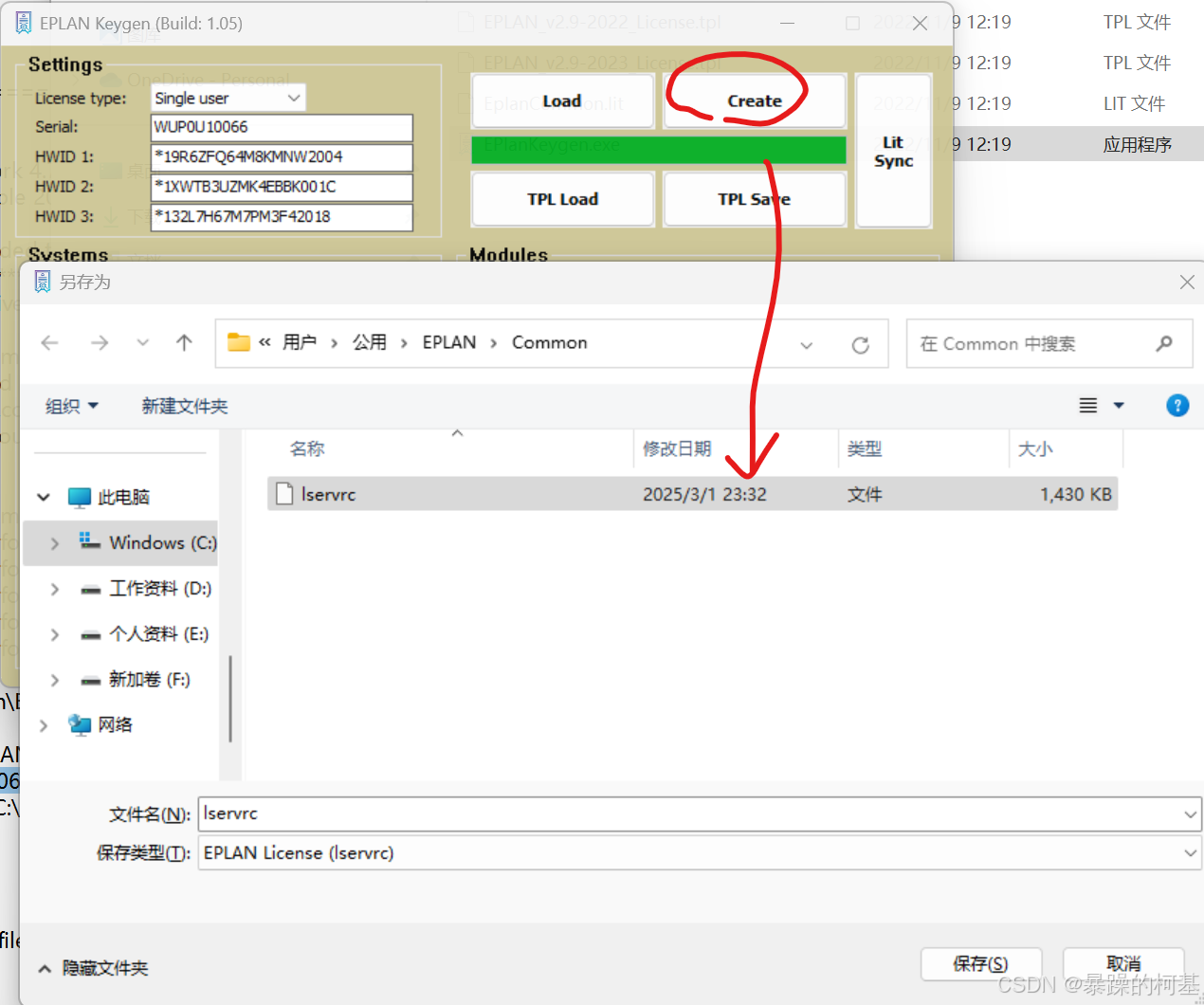Close the 另存为 dialog
Screen dimensions: 1204x1005
point(1187,282)
